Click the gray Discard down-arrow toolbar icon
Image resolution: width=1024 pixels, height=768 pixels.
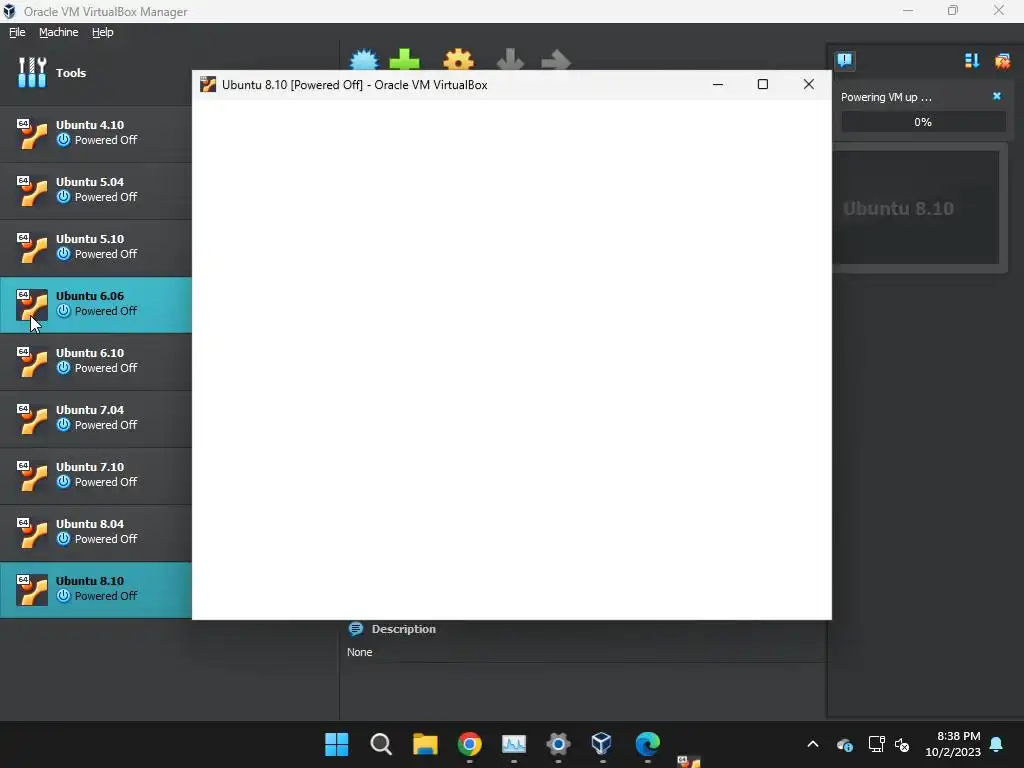click(510, 59)
